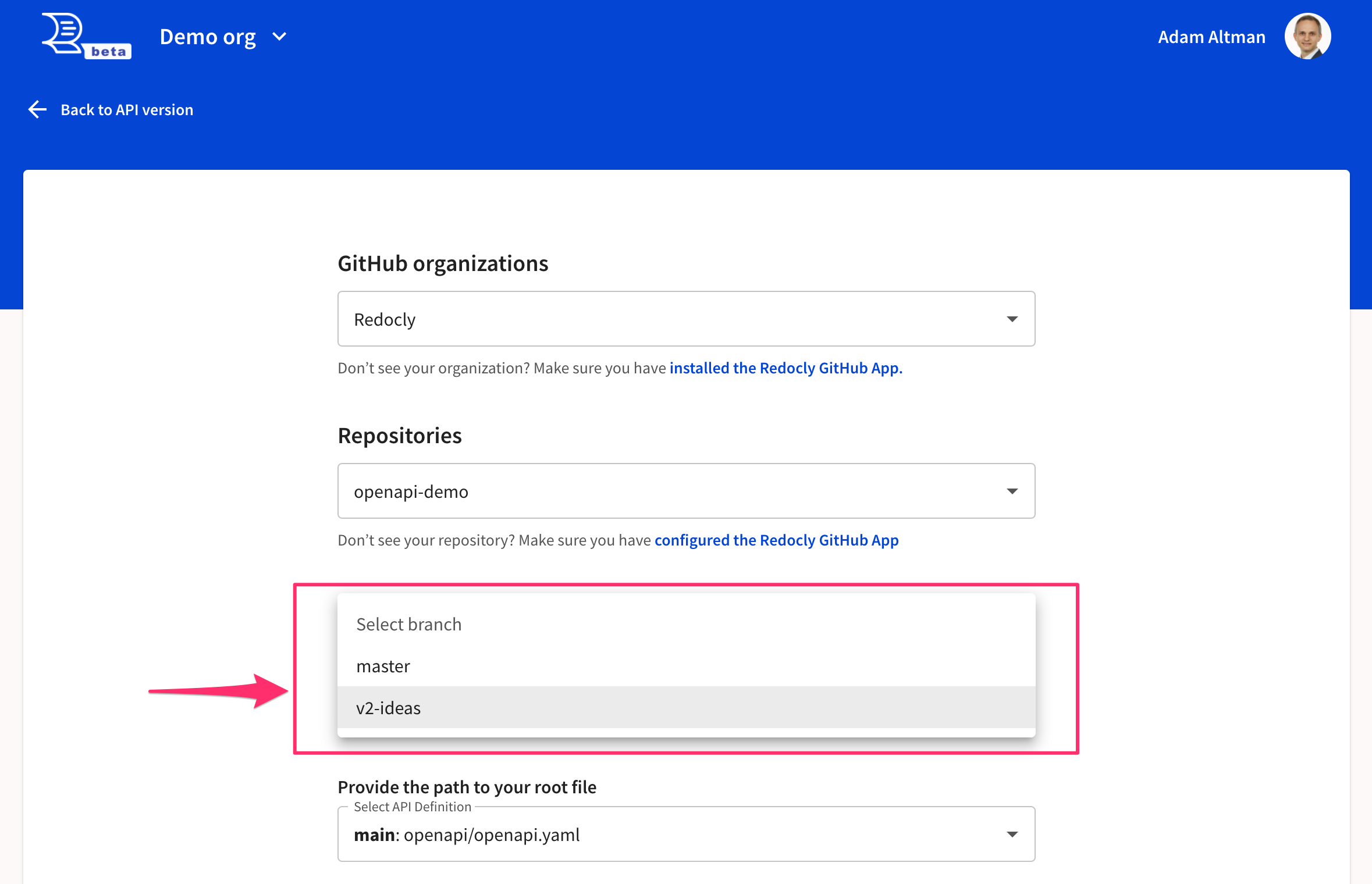Open configured the Redocly GitHub App link
The height and width of the screenshot is (884, 1372).
pos(776,540)
